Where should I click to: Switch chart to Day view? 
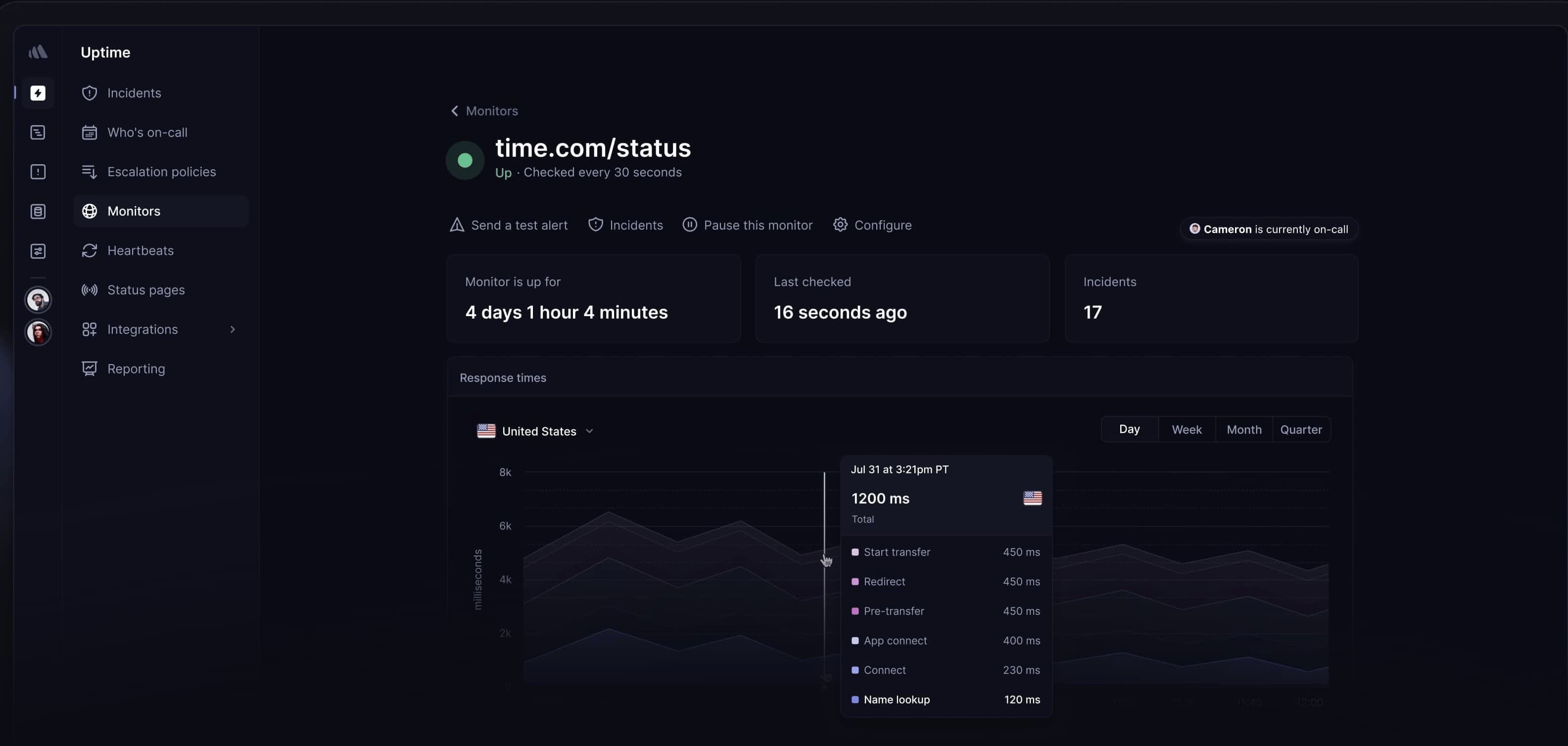click(x=1129, y=429)
